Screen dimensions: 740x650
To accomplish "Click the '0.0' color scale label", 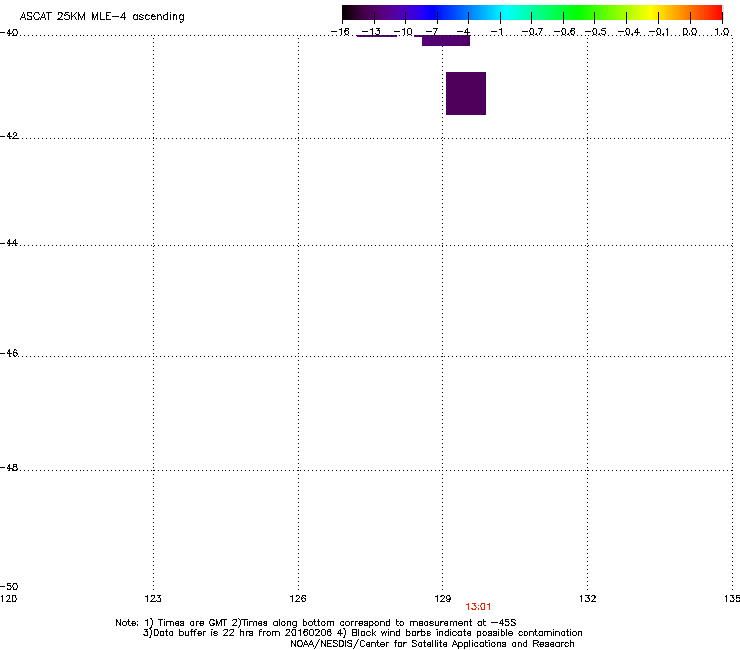I will click(x=690, y=32).
